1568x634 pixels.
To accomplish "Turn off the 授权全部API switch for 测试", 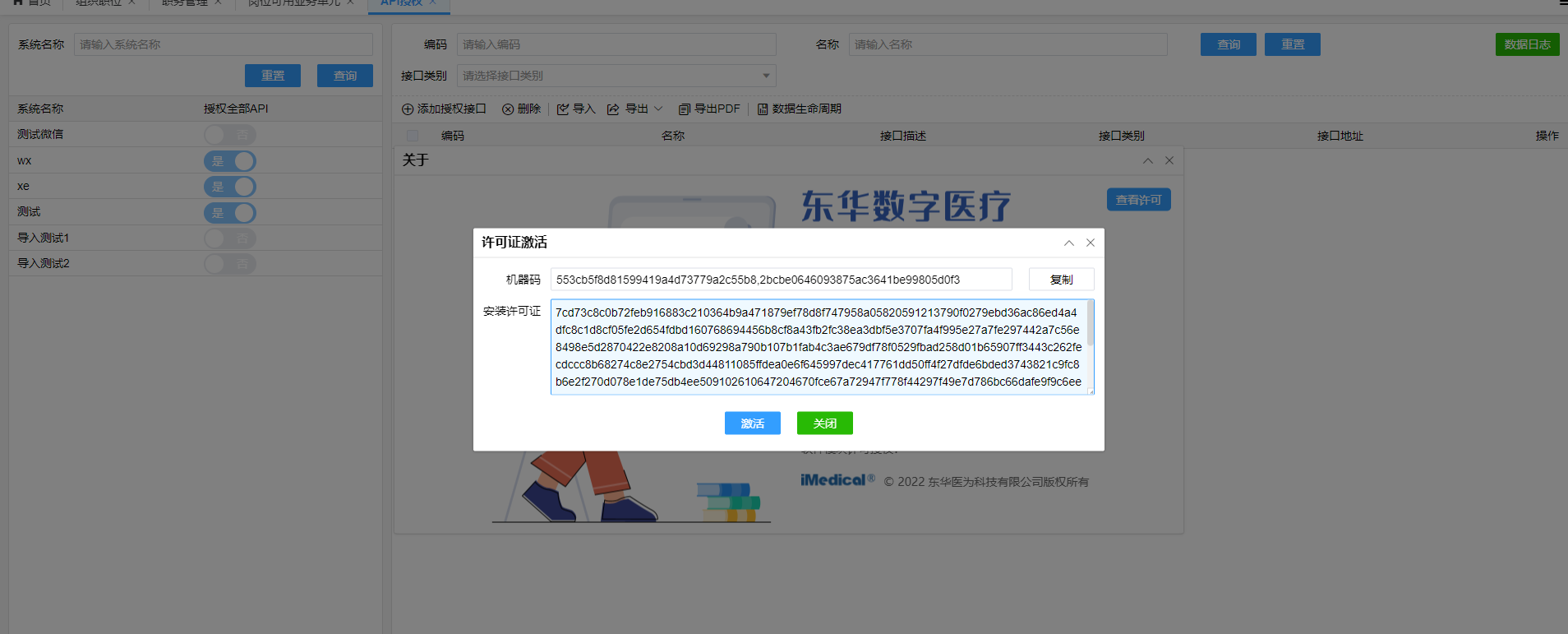I will point(230,213).
